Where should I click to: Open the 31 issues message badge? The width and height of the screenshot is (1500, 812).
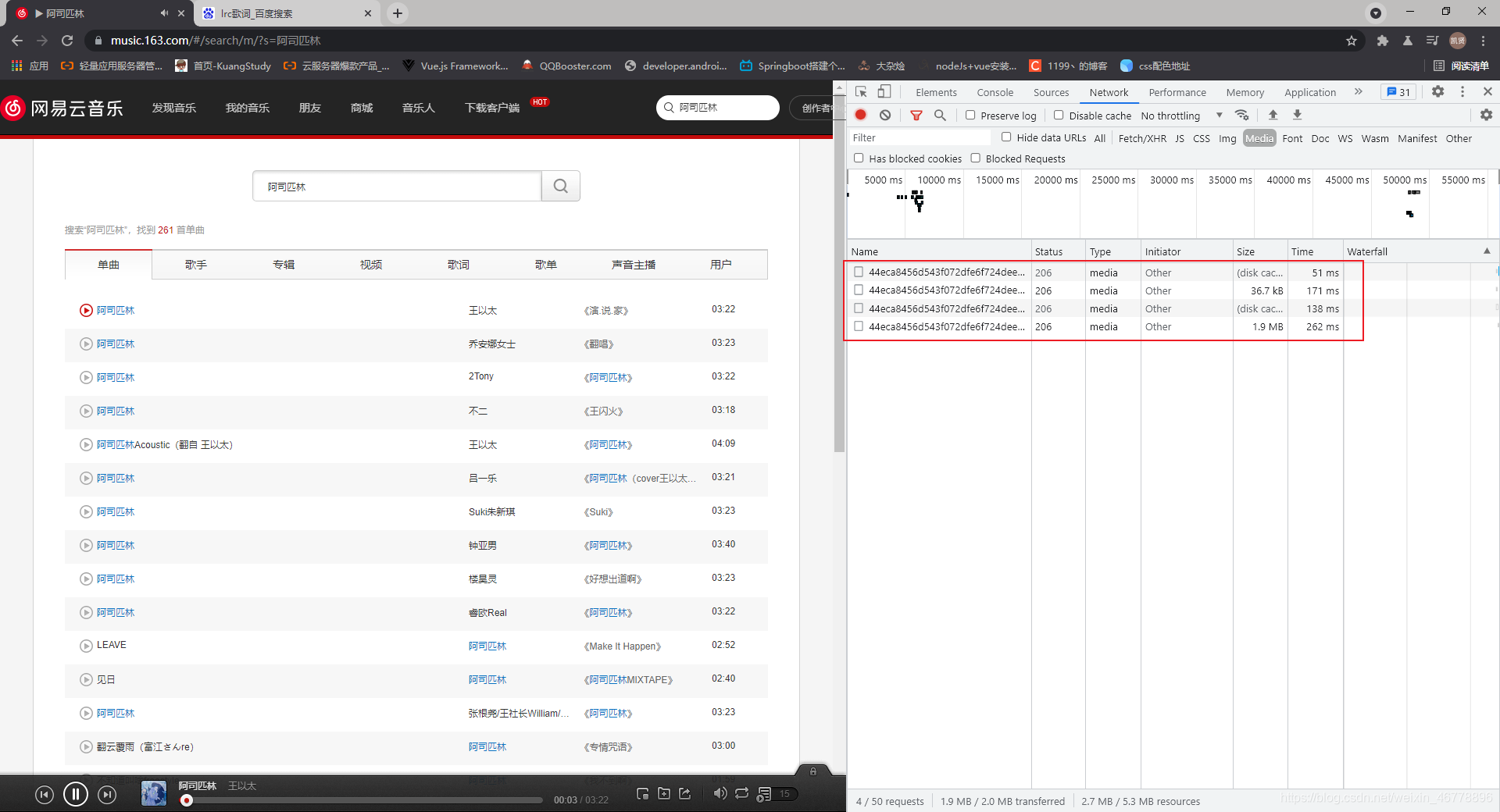coord(1398,92)
